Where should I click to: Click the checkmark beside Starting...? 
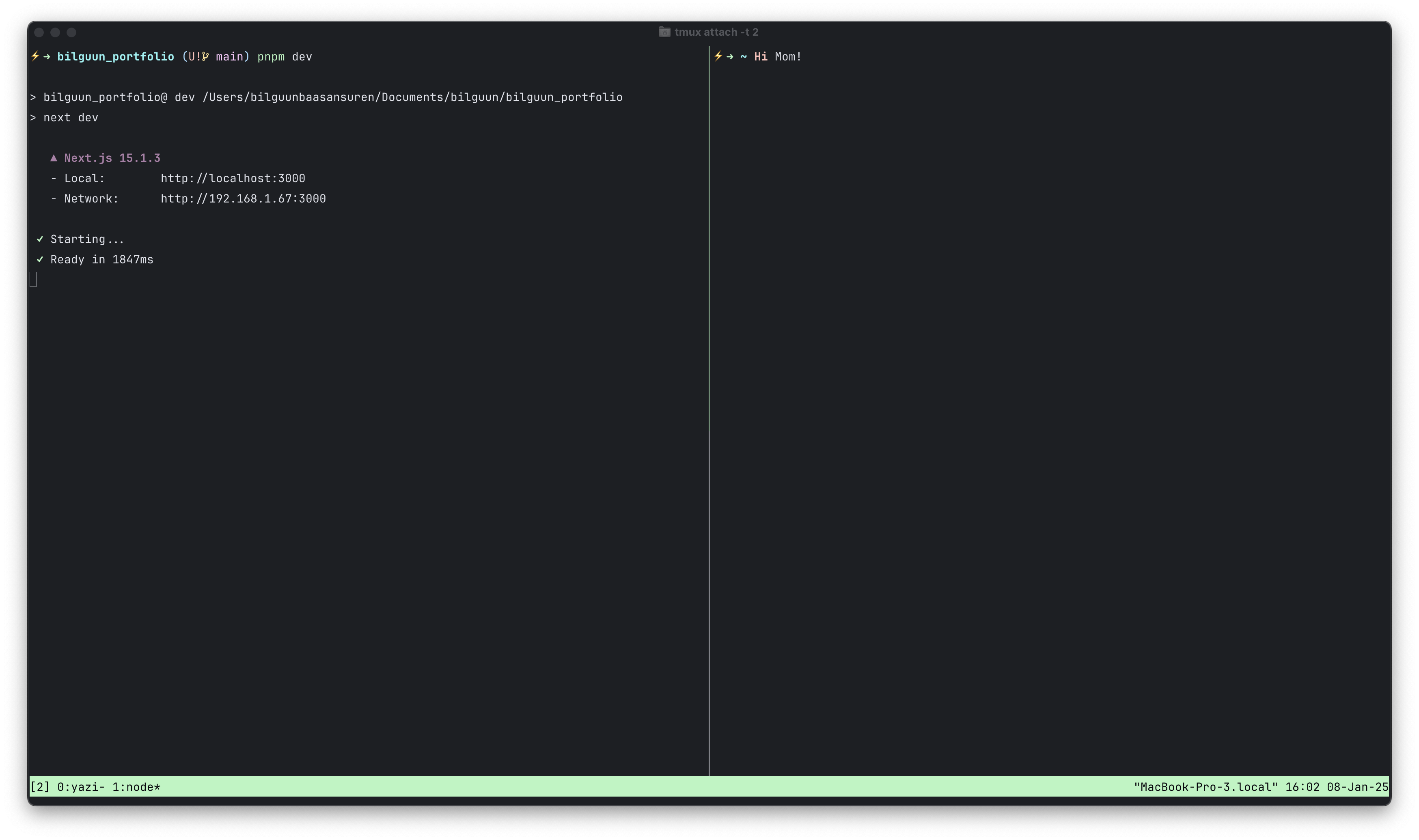click(40, 239)
